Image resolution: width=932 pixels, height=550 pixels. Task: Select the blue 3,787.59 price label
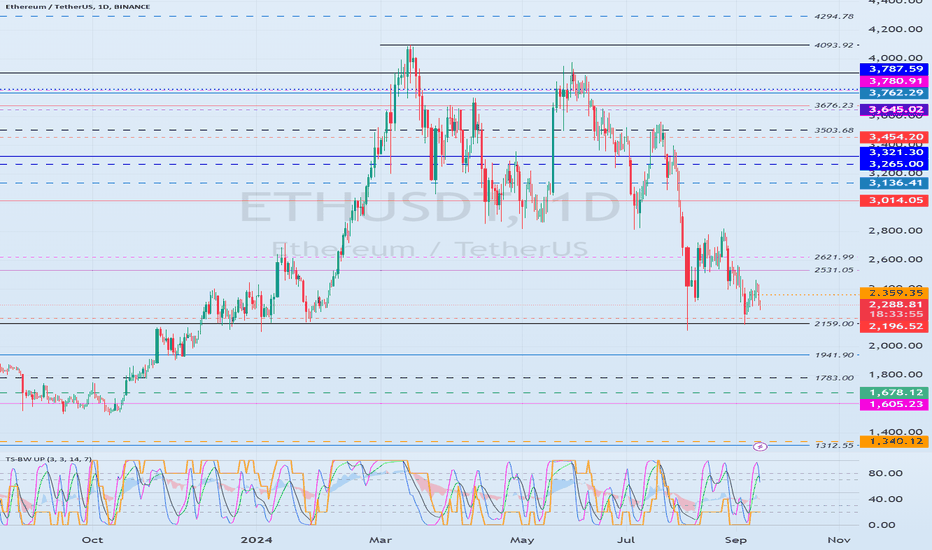click(894, 70)
